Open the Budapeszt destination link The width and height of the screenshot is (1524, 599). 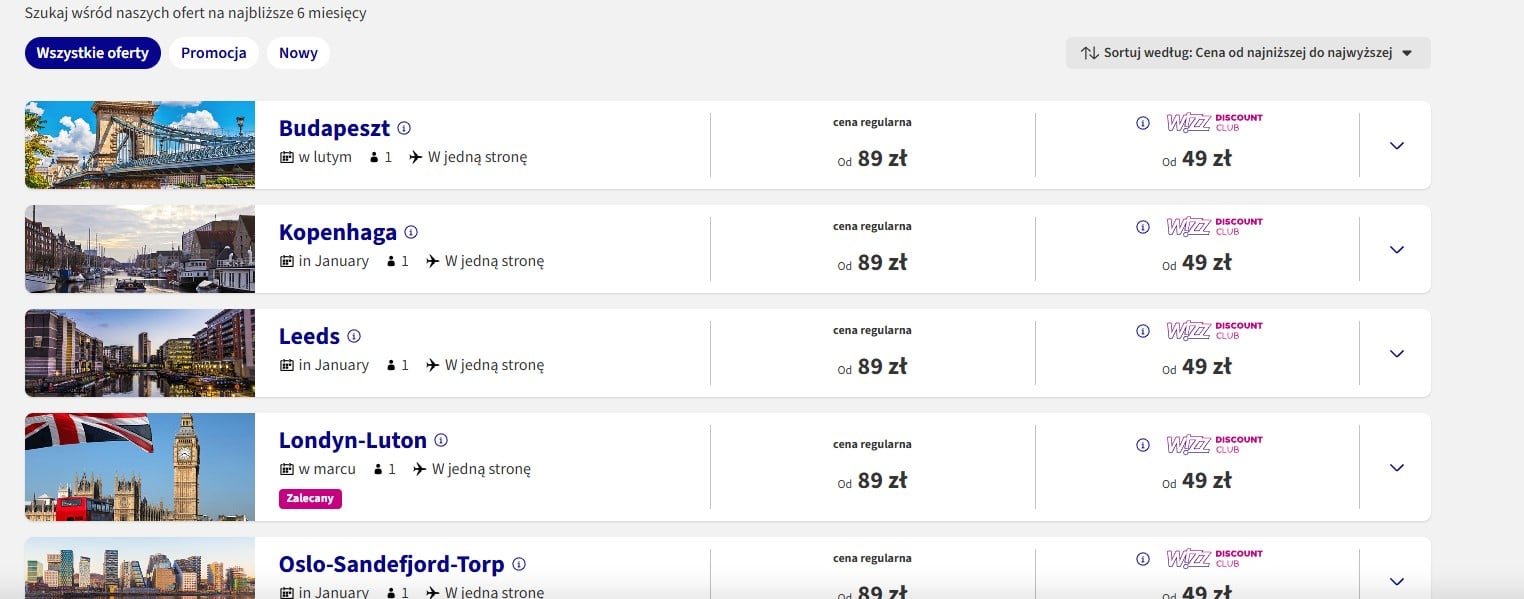point(334,128)
